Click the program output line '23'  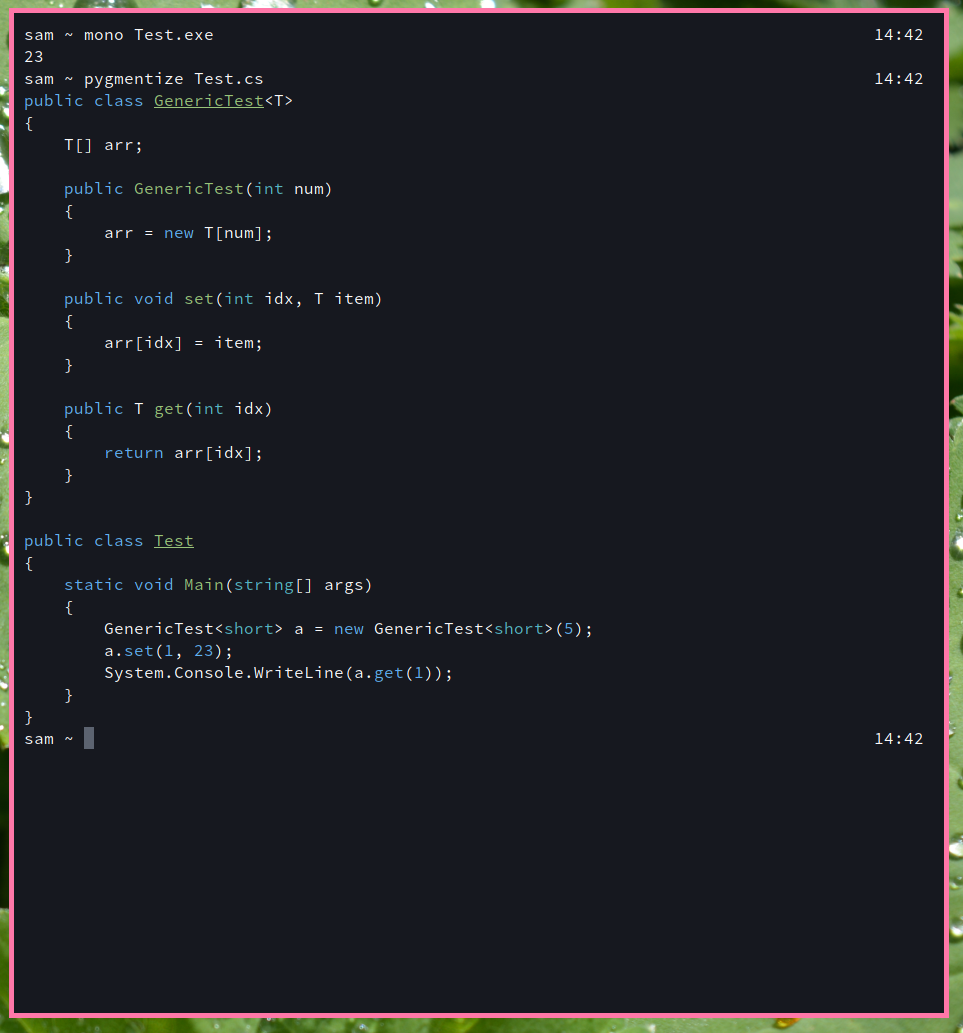click(x=34, y=57)
